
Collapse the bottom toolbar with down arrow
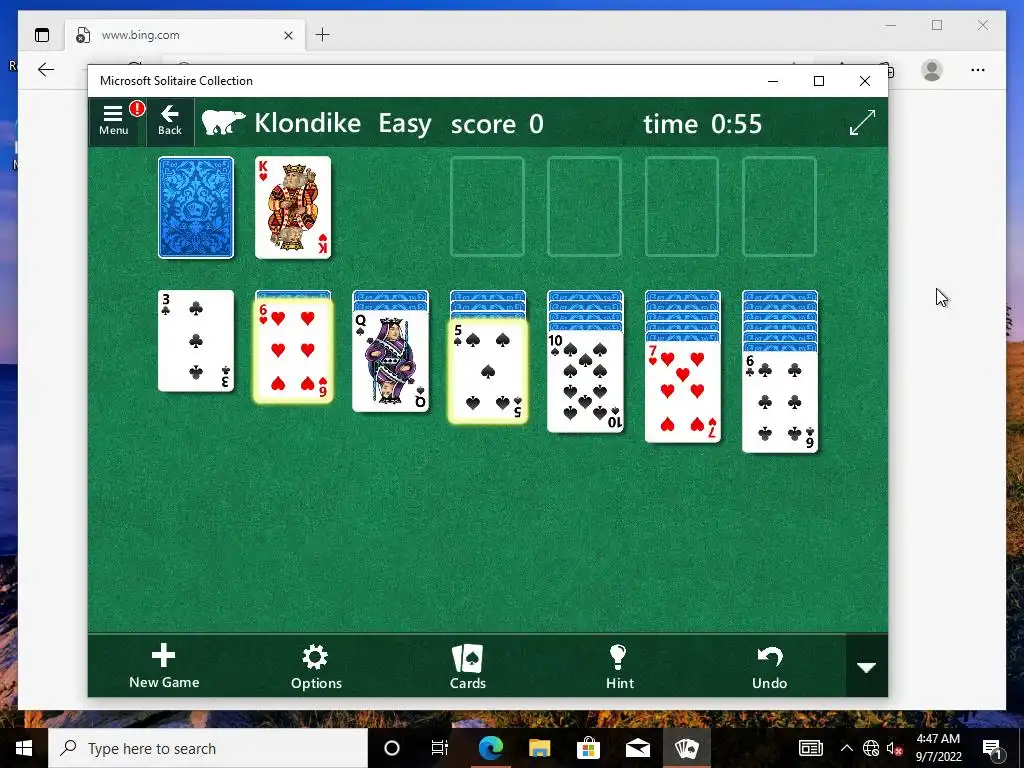867,667
